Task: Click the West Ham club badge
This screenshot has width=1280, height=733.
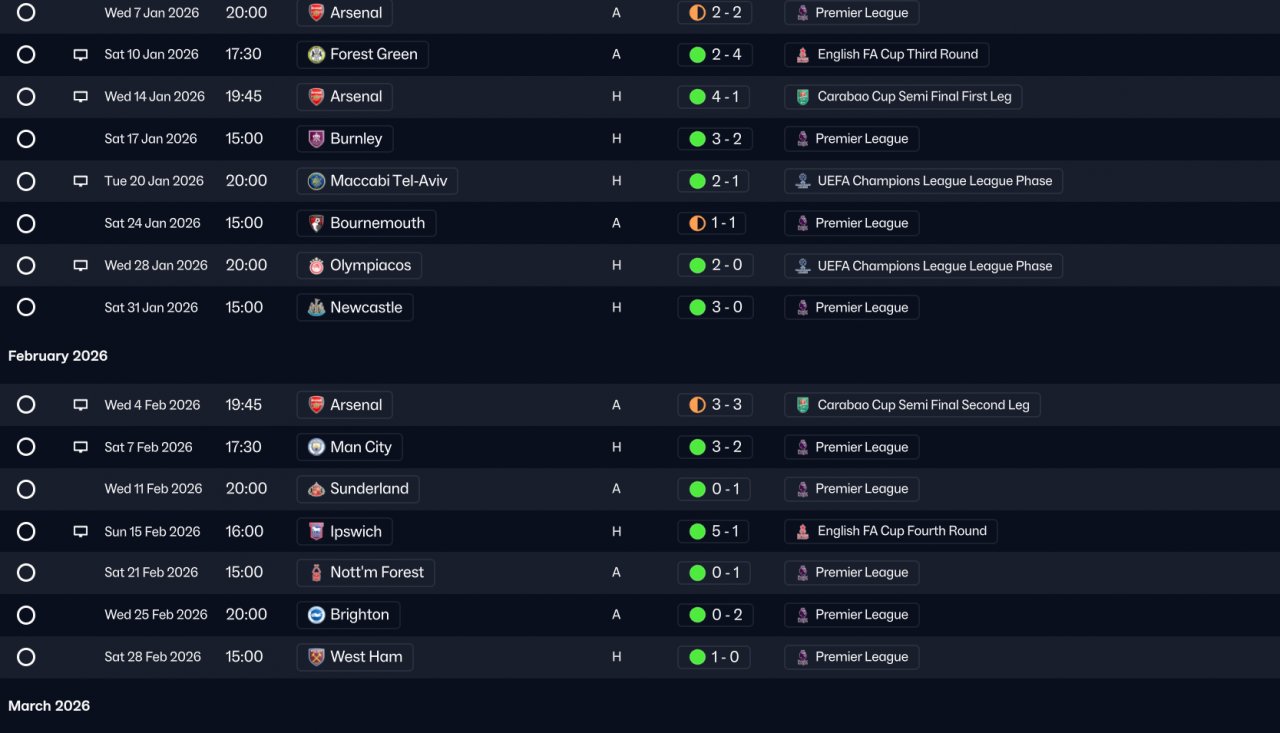Action: (x=316, y=657)
